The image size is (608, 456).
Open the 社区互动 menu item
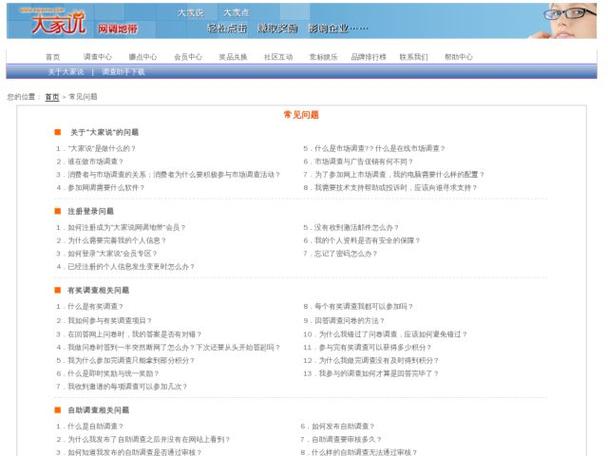point(278,57)
